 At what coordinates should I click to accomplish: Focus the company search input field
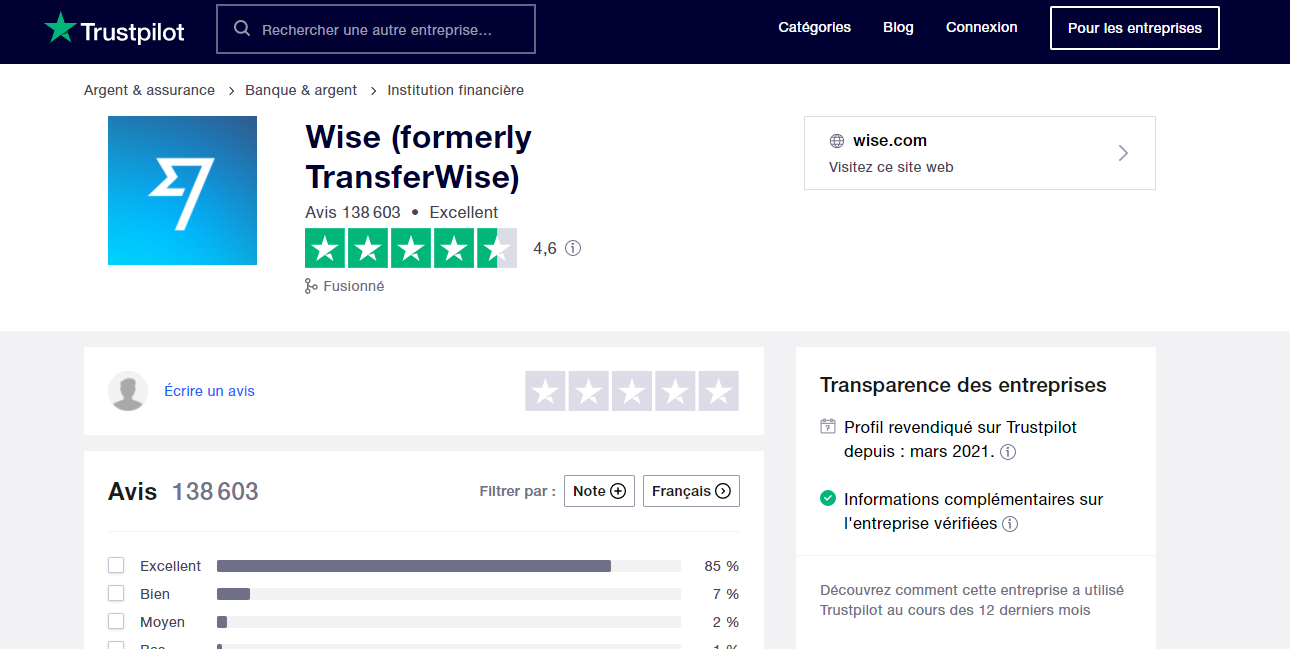point(390,30)
